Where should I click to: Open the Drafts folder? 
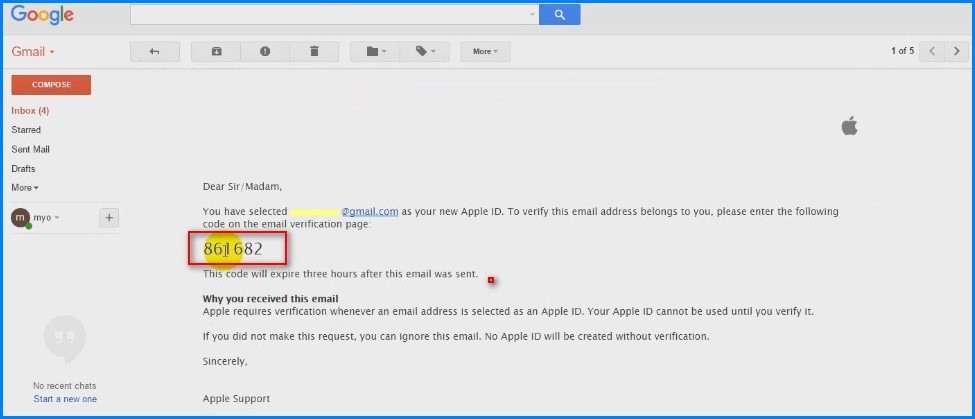point(23,168)
